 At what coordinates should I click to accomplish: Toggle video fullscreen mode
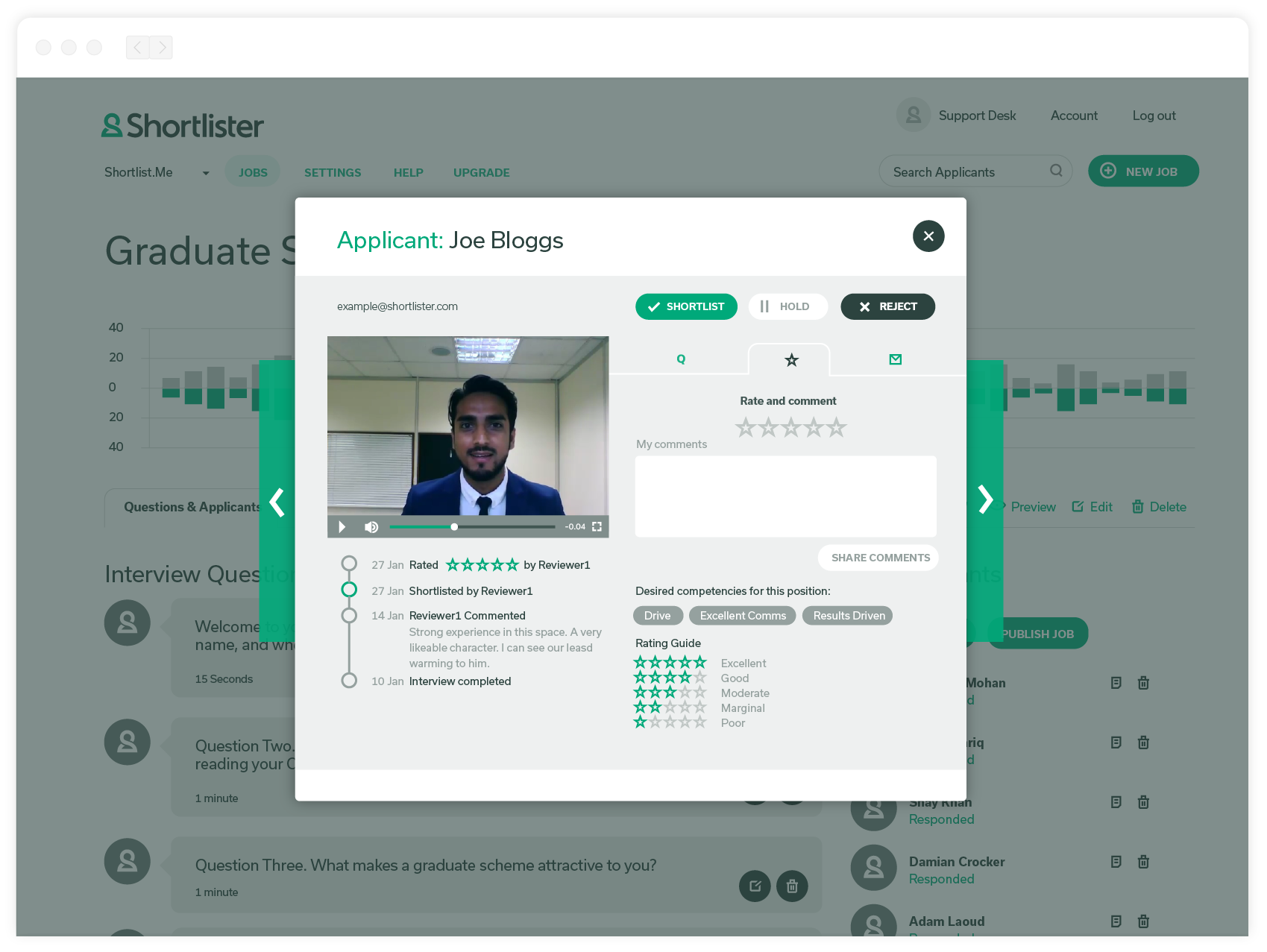click(597, 527)
